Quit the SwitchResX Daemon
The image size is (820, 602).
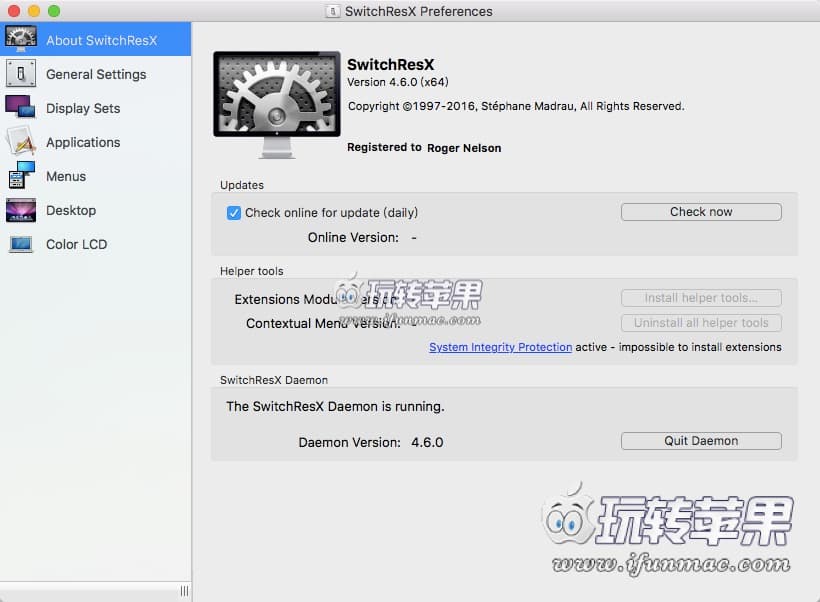point(701,441)
